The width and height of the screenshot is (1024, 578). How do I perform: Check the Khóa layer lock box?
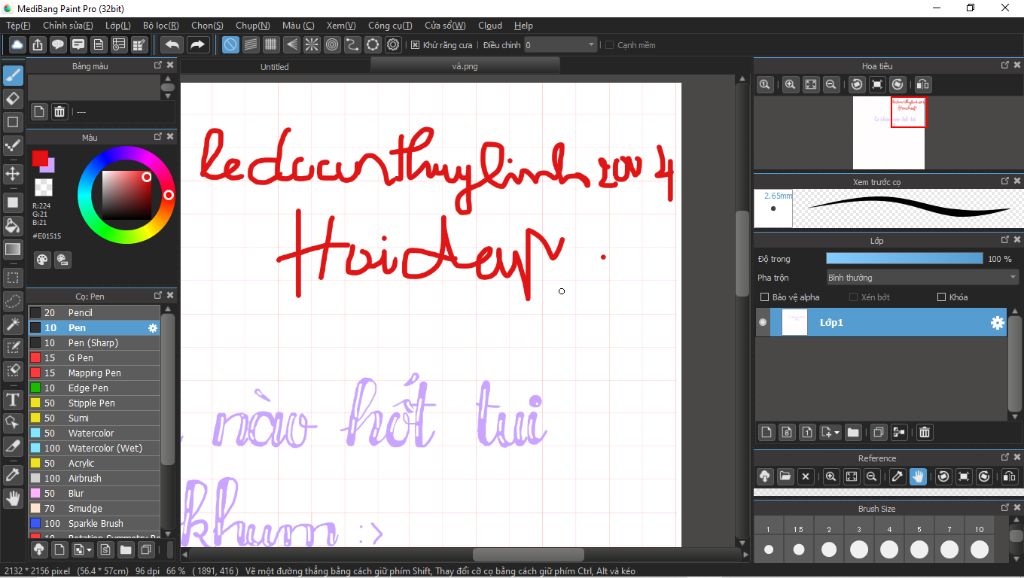click(x=941, y=297)
